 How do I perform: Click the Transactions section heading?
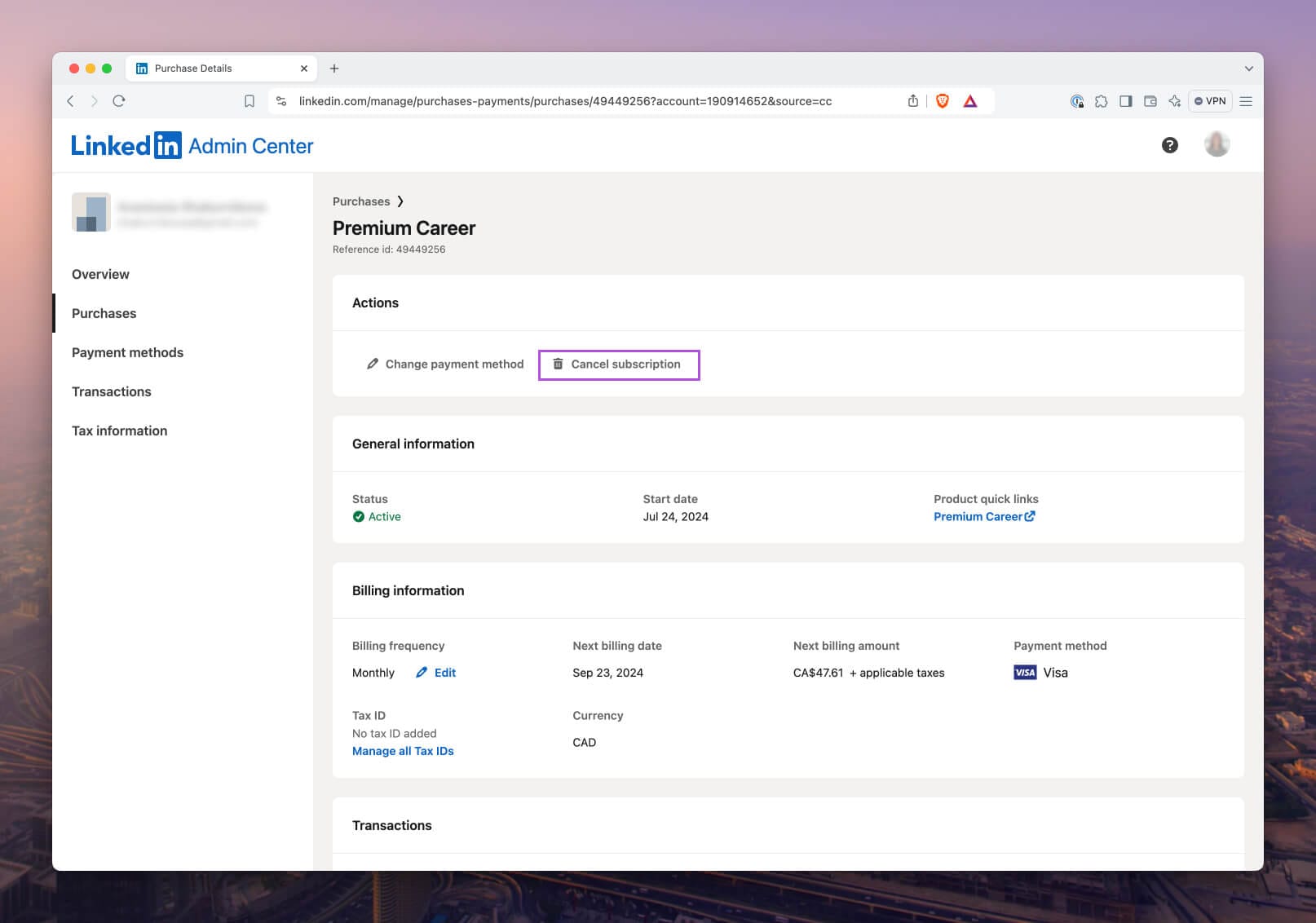tap(392, 825)
